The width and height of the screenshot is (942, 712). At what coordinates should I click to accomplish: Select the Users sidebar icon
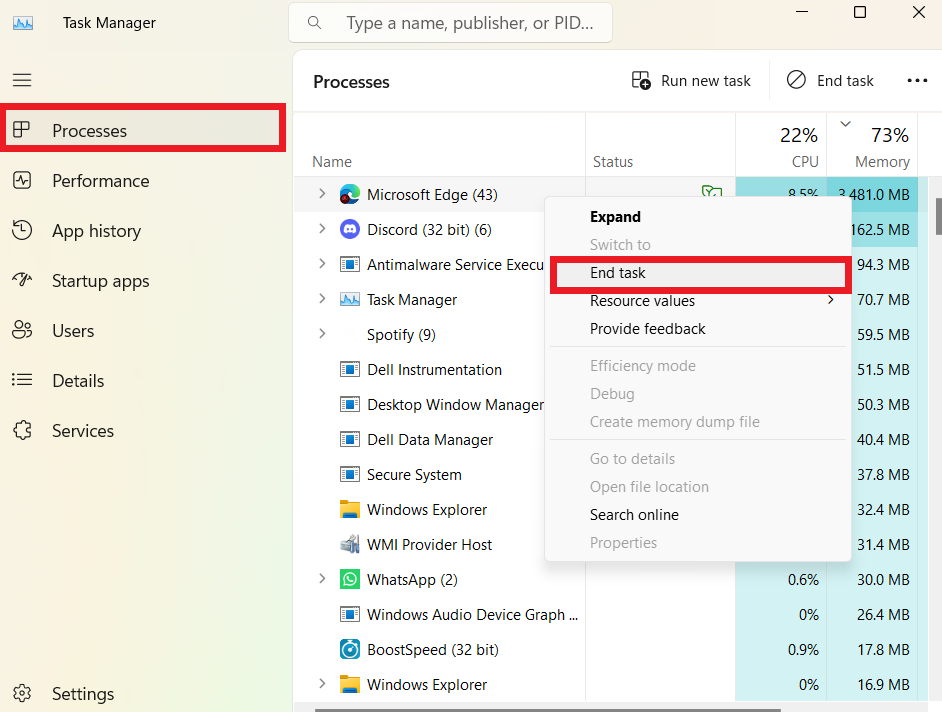coord(22,330)
